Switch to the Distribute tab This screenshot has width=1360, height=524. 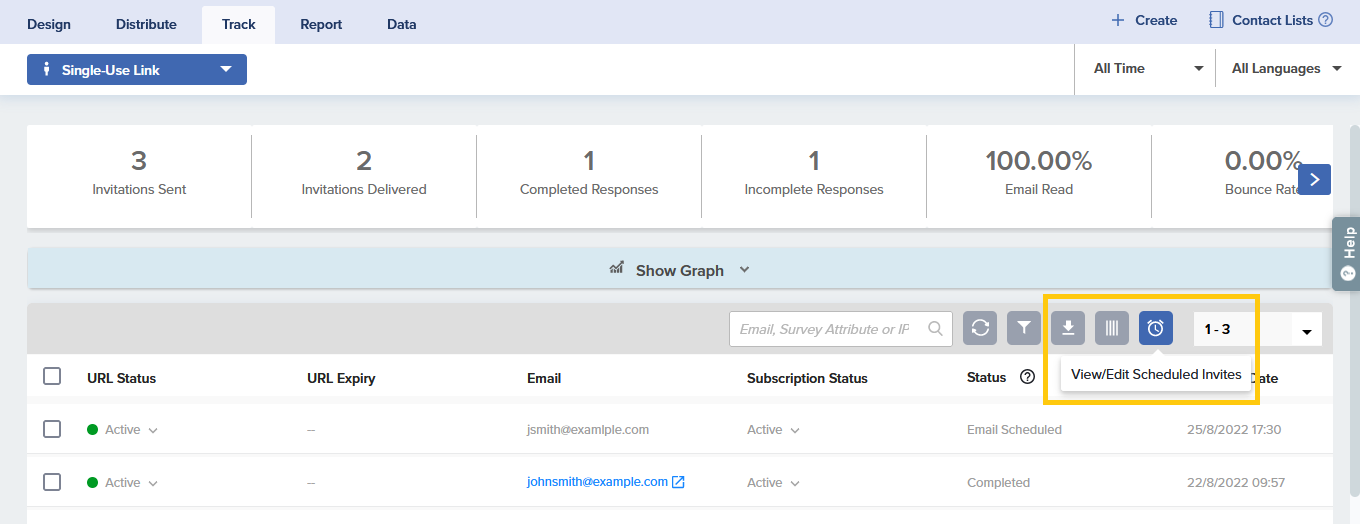tap(146, 24)
